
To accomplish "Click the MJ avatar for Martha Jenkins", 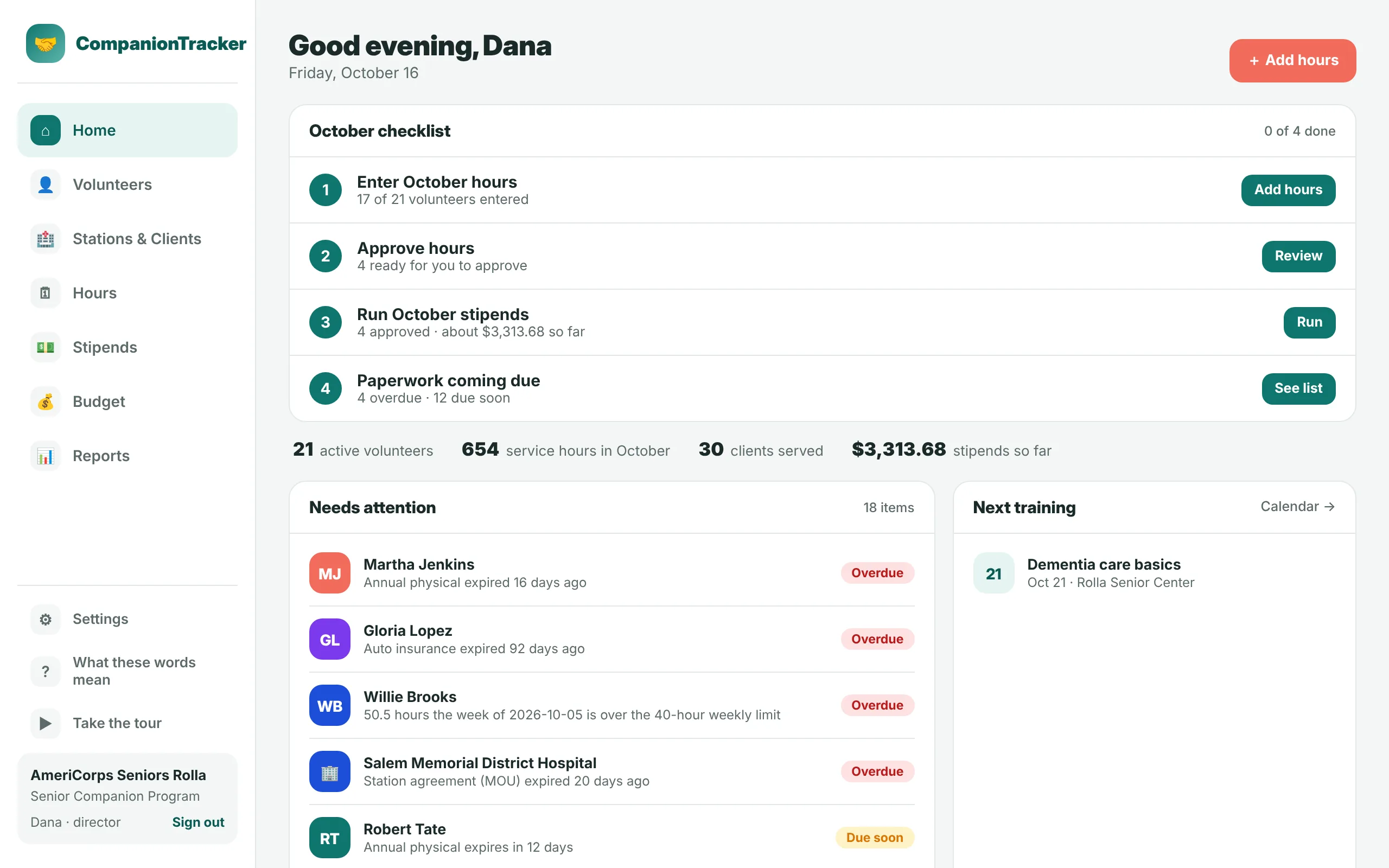I will (329, 573).
